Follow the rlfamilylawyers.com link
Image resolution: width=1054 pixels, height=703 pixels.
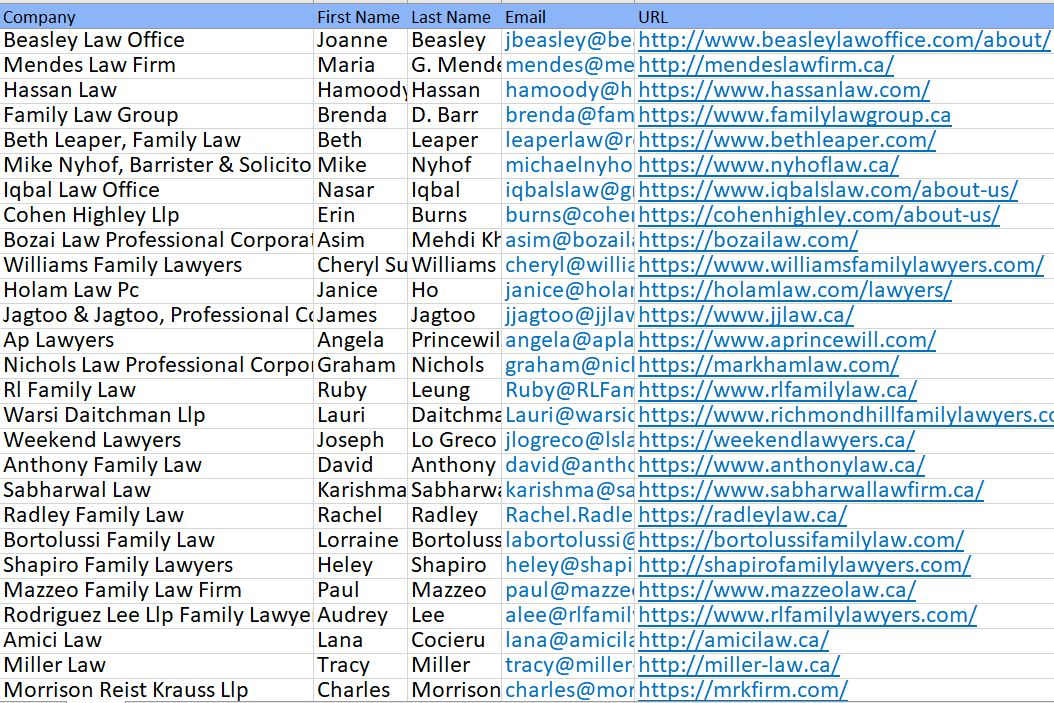(807, 615)
